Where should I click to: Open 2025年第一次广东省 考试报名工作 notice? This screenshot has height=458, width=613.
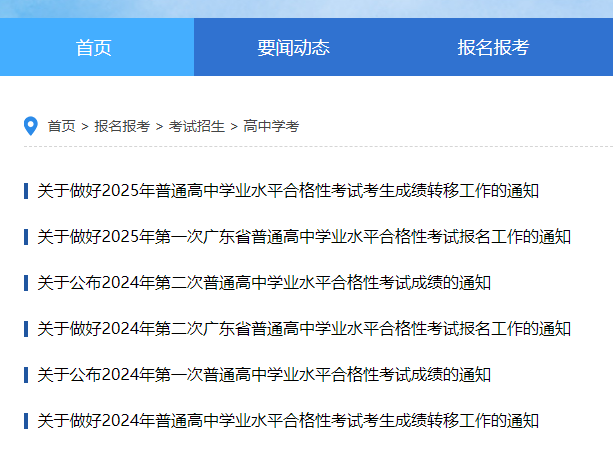coord(304,237)
